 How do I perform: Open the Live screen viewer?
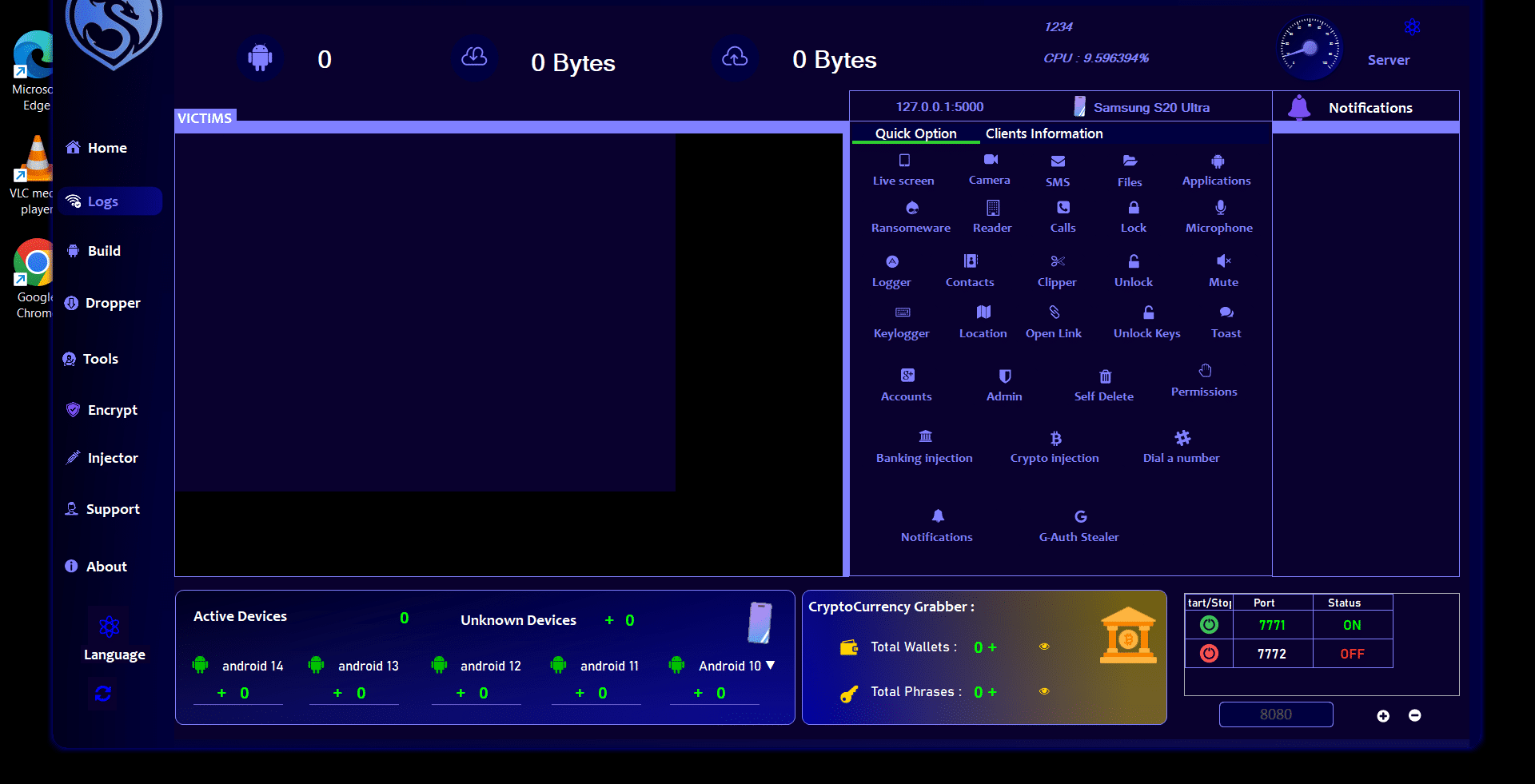(903, 169)
